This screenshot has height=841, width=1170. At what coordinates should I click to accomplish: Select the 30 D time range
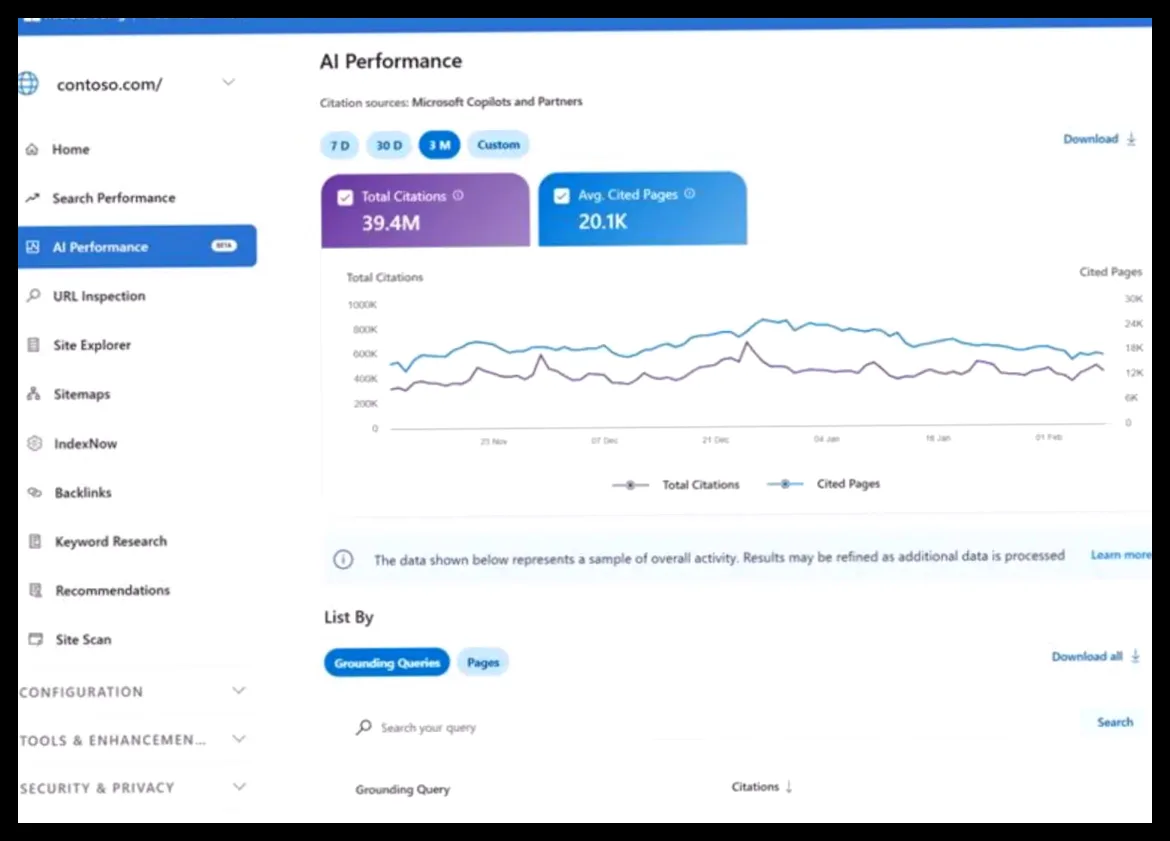pyautogui.click(x=389, y=145)
